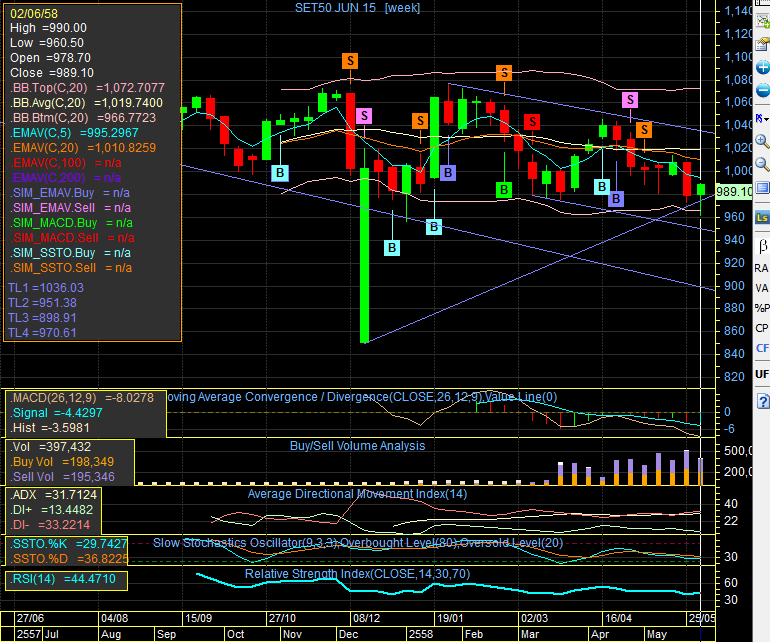Click the Close =989.10 value
Image resolution: width=770 pixels, height=642 pixels.
[52, 73]
